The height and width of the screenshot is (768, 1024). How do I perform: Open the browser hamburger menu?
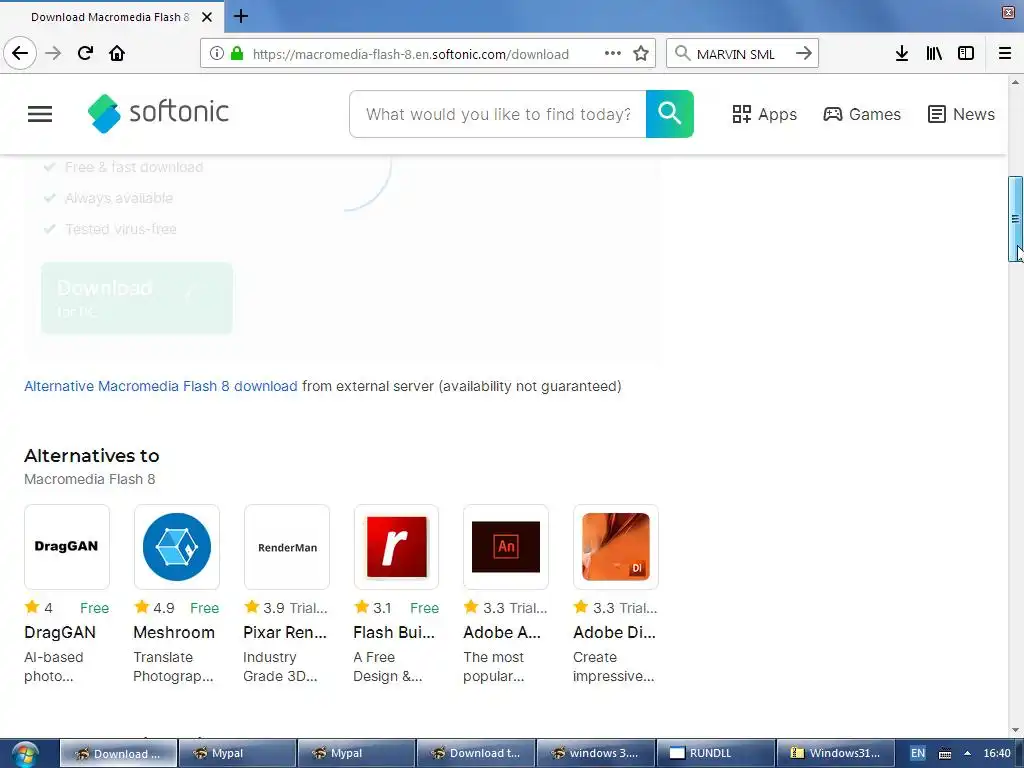pos(1004,54)
